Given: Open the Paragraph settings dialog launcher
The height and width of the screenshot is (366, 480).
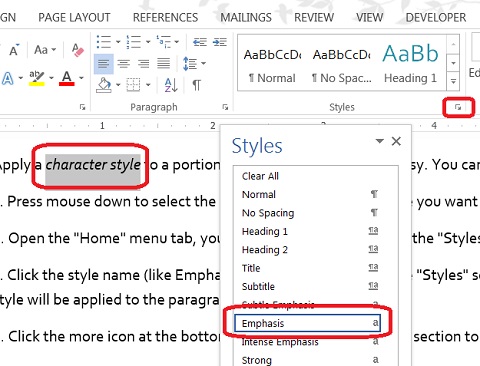Looking at the screenshot, I should pos(225,107).
